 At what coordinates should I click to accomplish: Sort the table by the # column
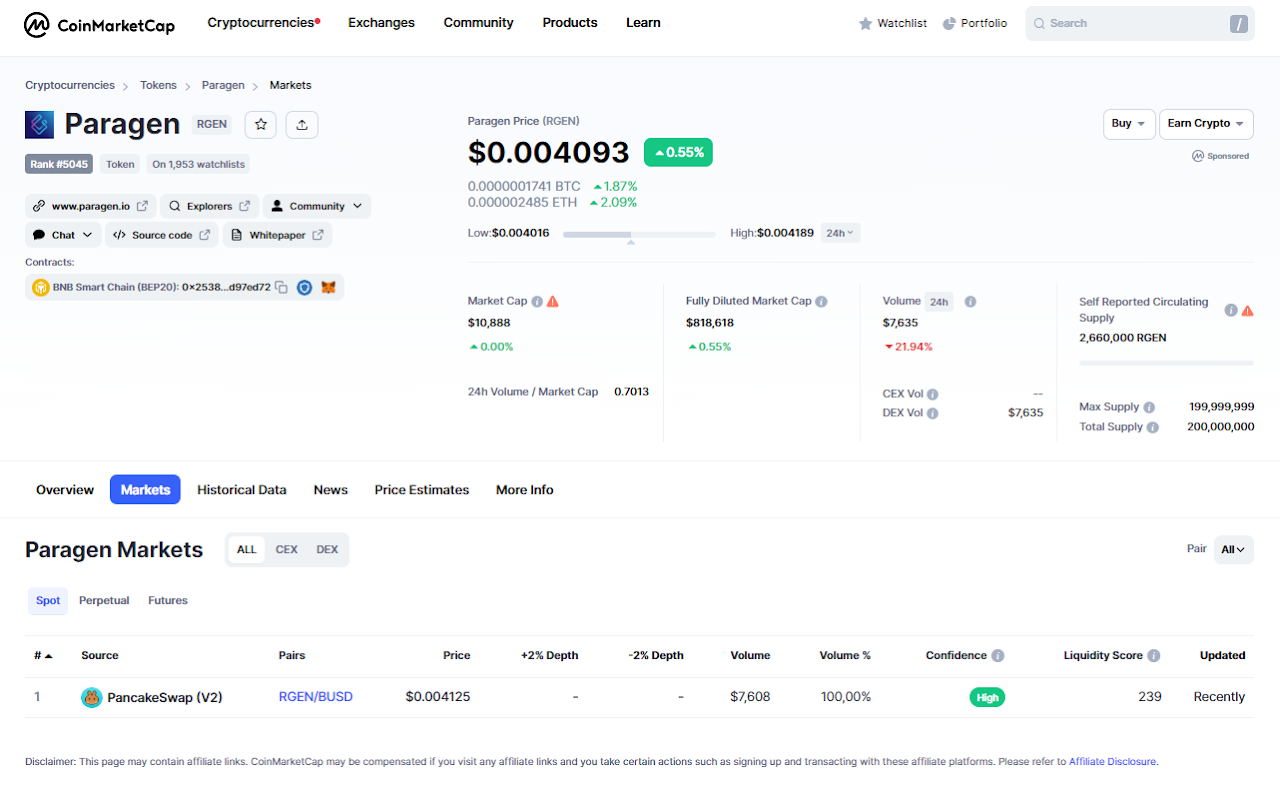43,656
